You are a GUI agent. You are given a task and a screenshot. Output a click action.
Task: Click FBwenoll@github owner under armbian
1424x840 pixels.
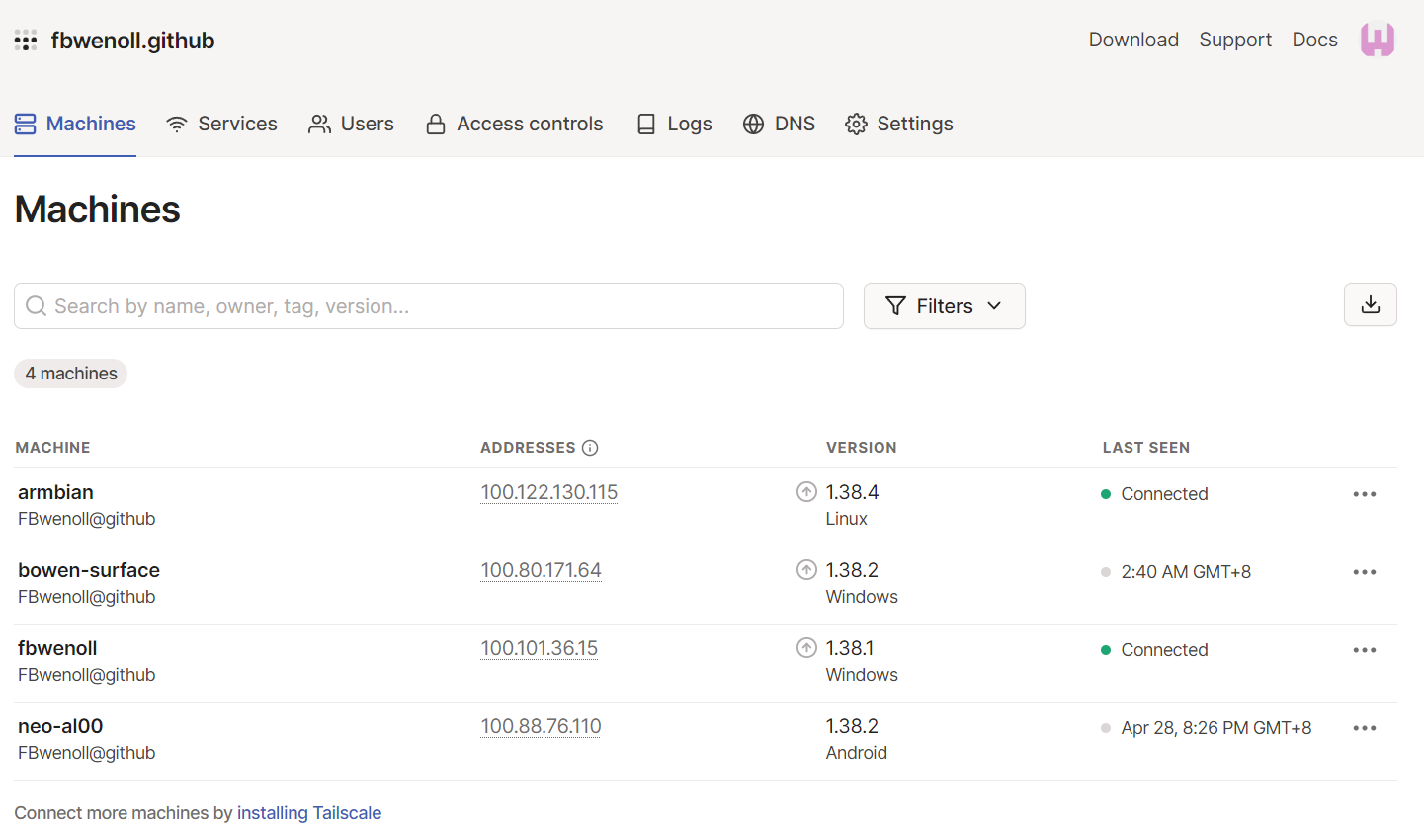click(87, 519)
